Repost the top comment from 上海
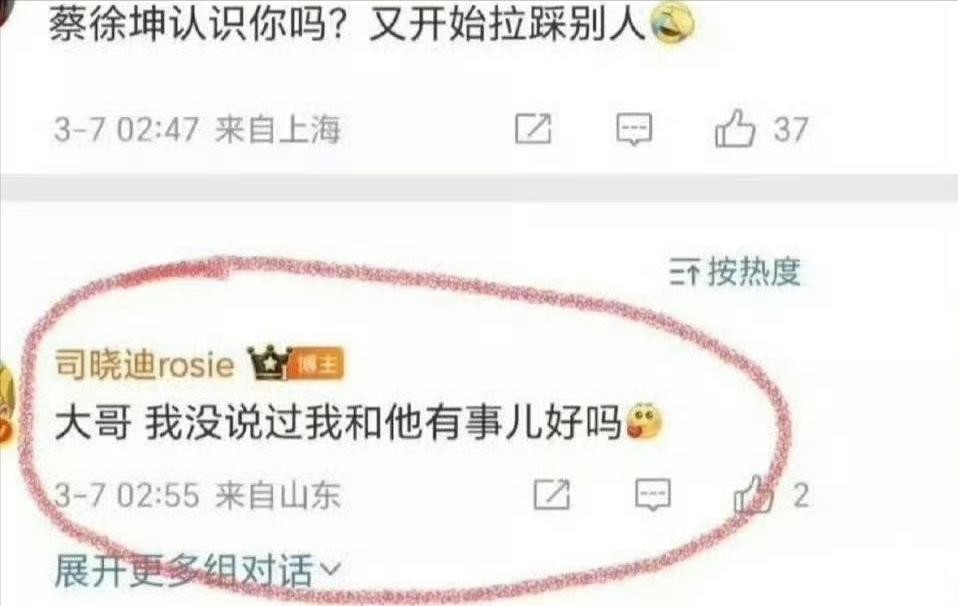This screenshot has height=606, width=958. (x=533, y=129)
